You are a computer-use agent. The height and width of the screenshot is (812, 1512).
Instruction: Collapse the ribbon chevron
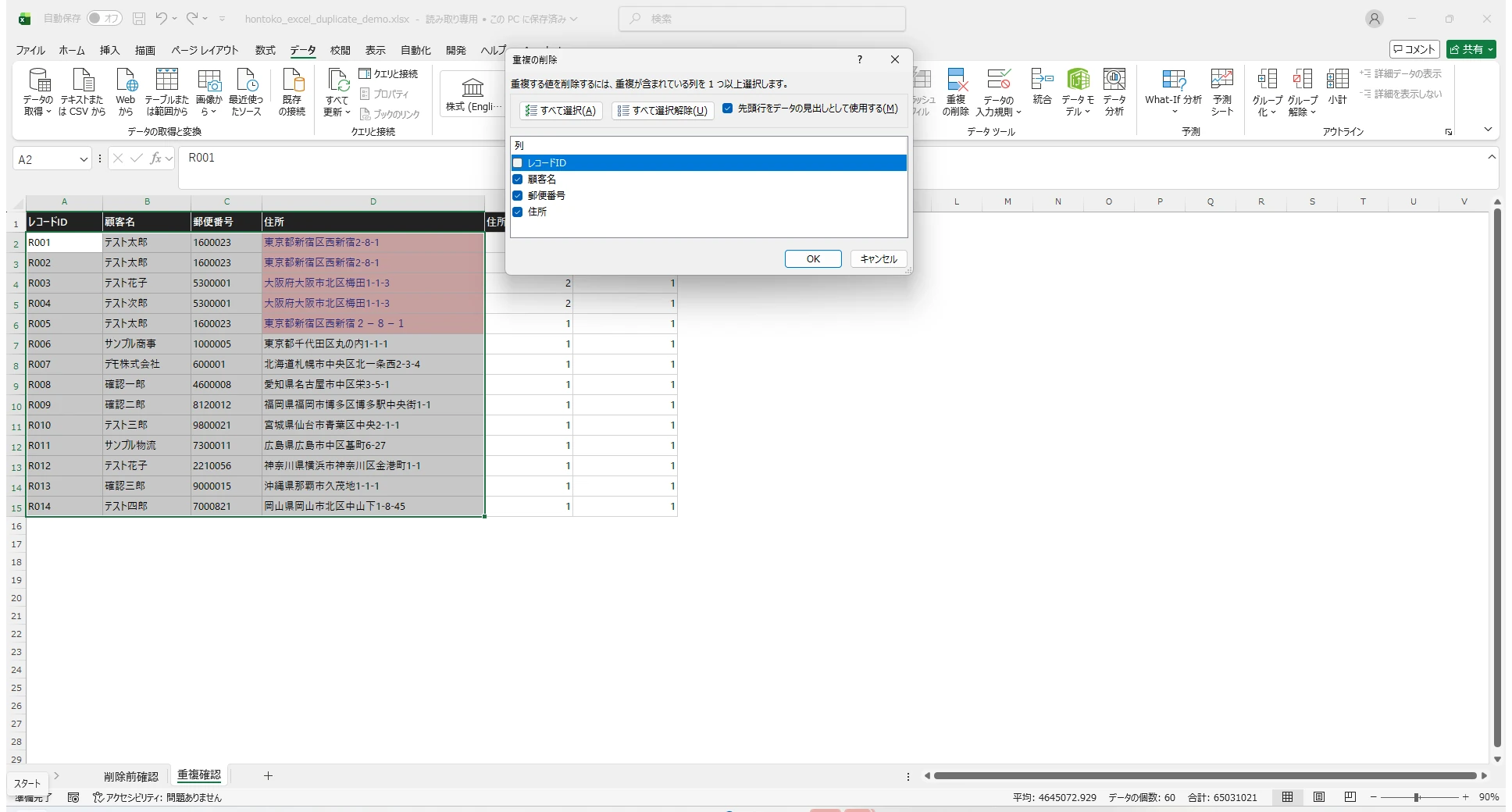(1488, 130)
